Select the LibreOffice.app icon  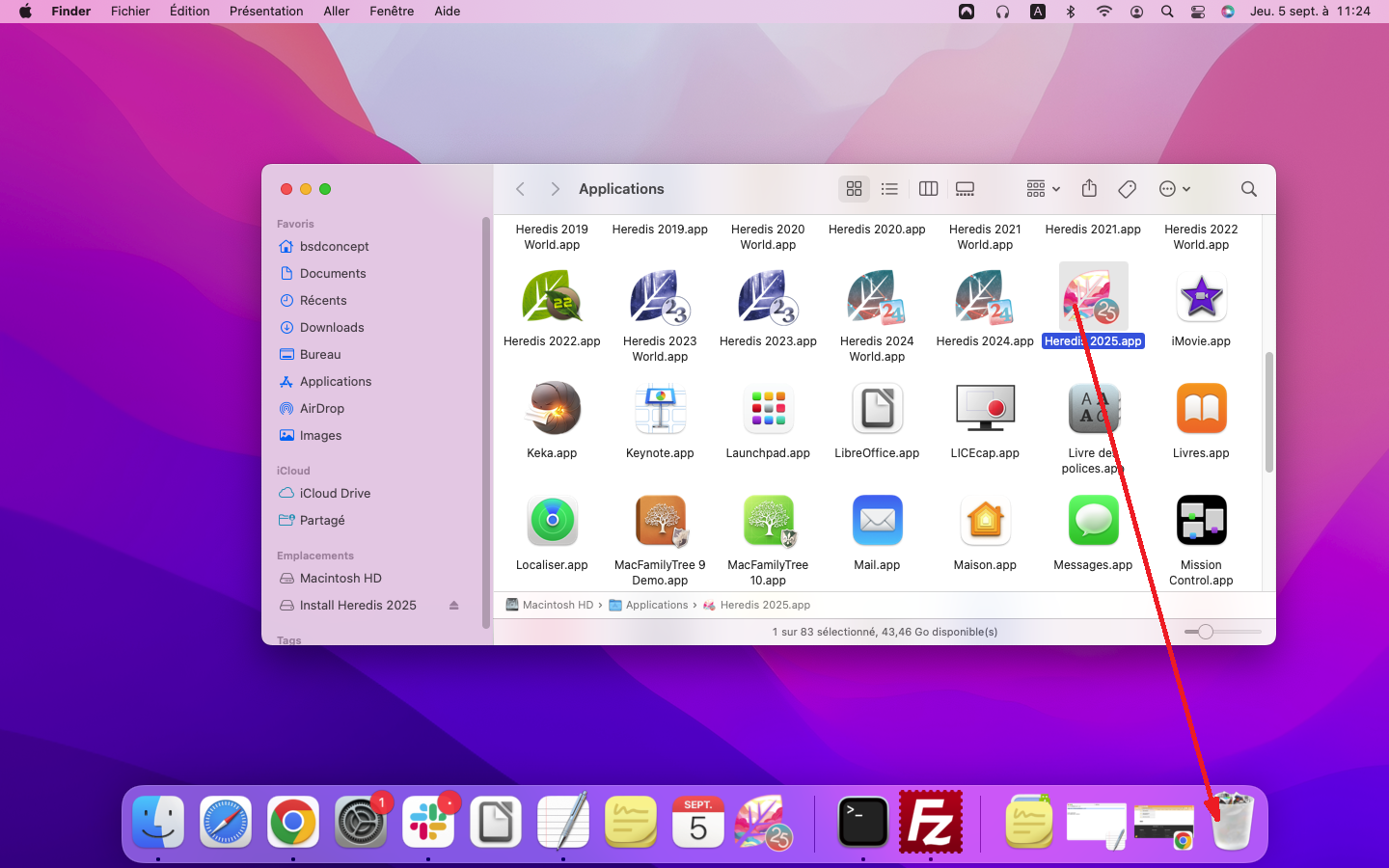876,409
